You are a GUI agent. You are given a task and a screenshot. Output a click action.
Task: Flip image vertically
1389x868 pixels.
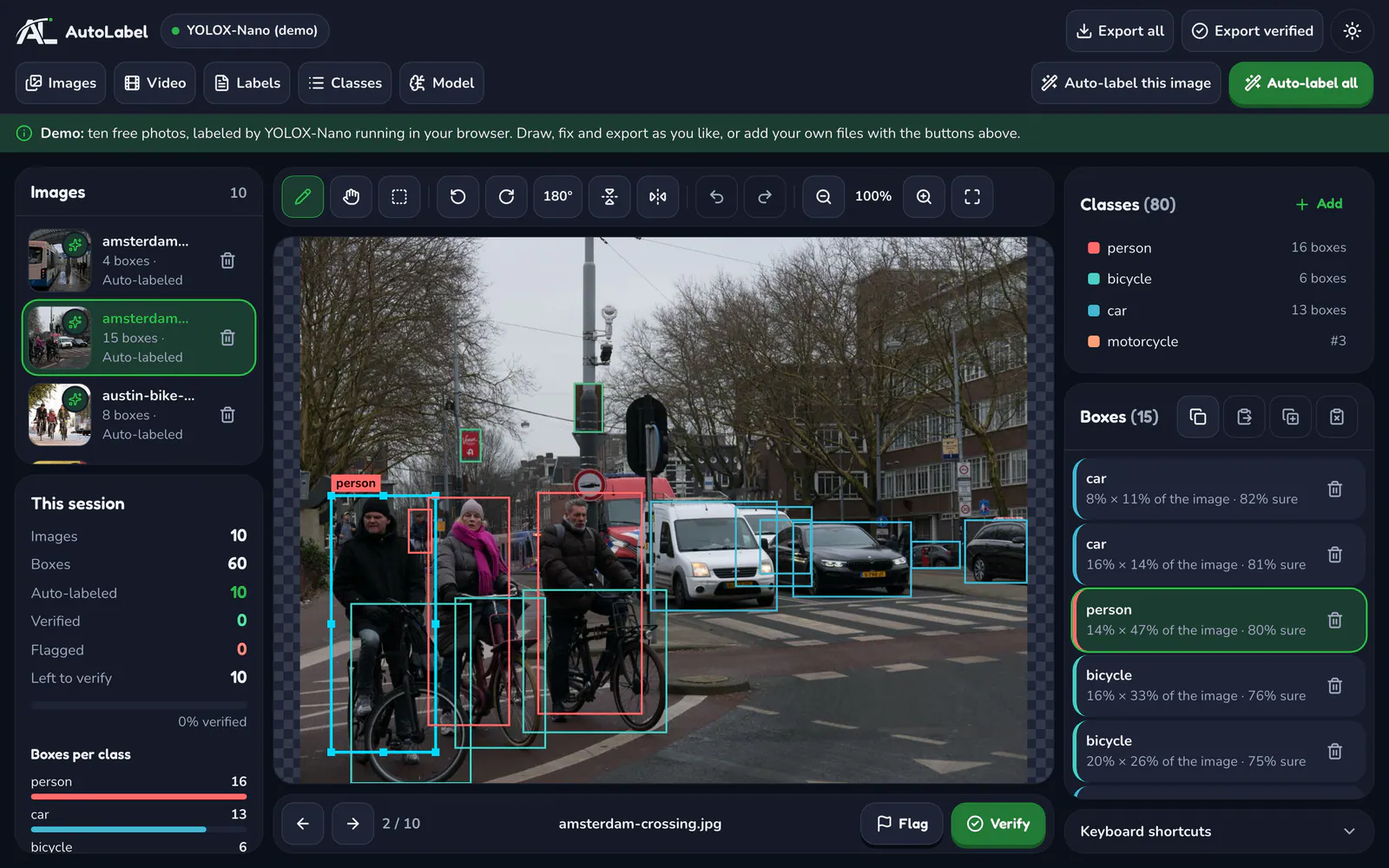[609, 197]
